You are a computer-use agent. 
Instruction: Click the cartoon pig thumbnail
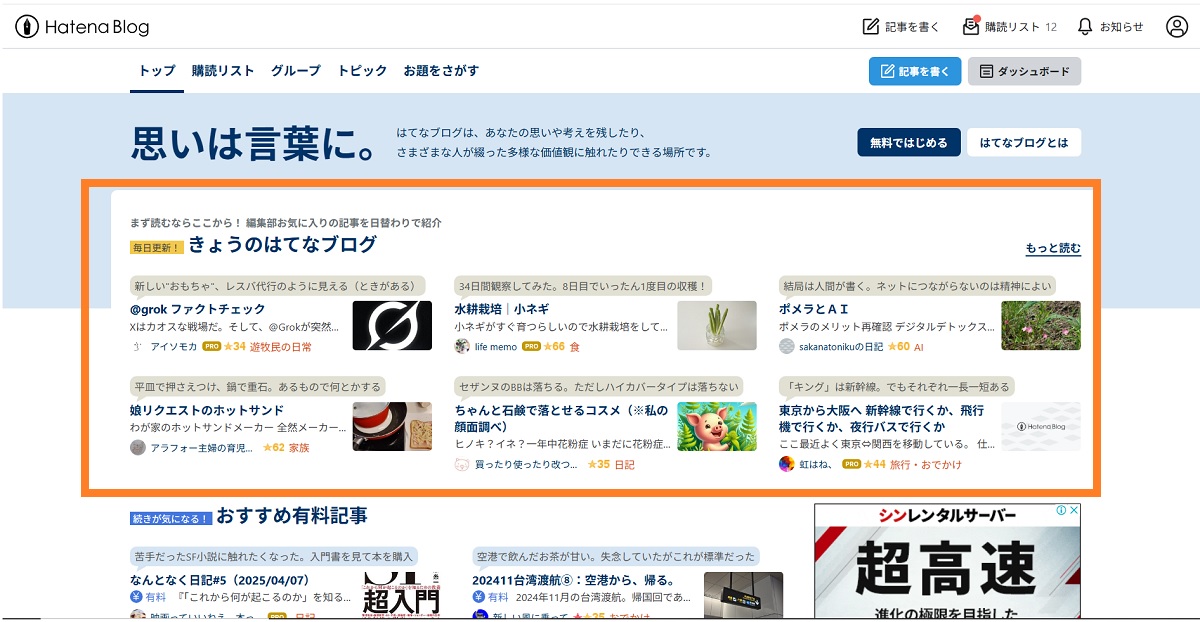(x=717, y=426)
